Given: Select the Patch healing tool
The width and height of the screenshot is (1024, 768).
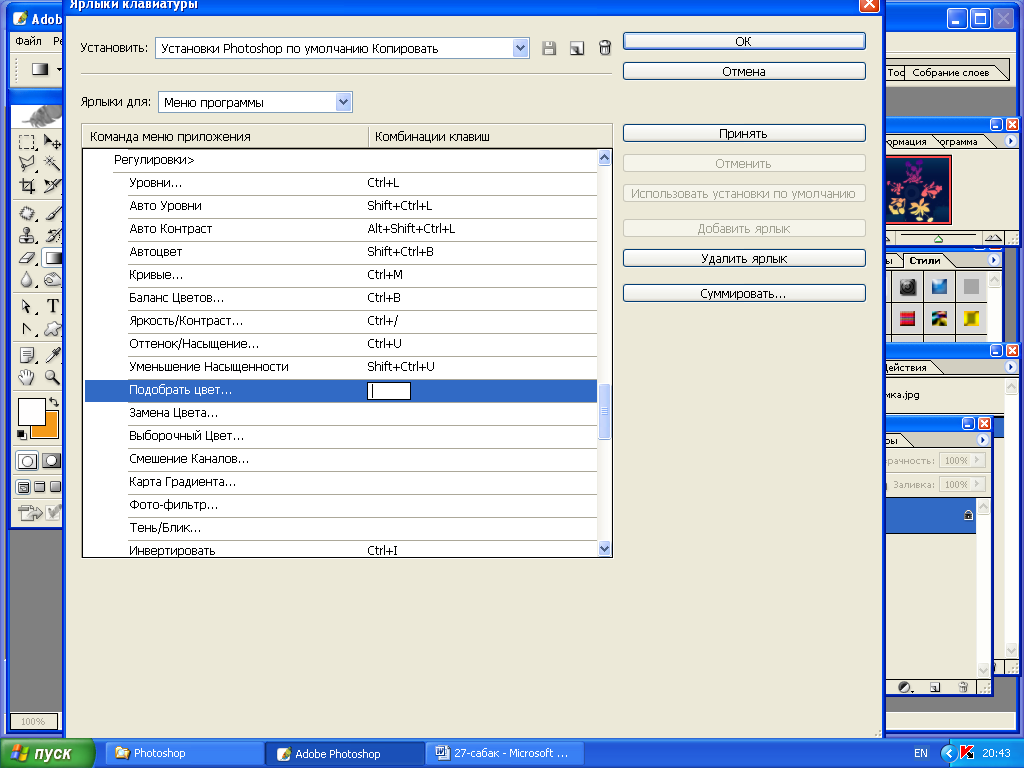Looking at the screenshot, I should tap(26, 214).
